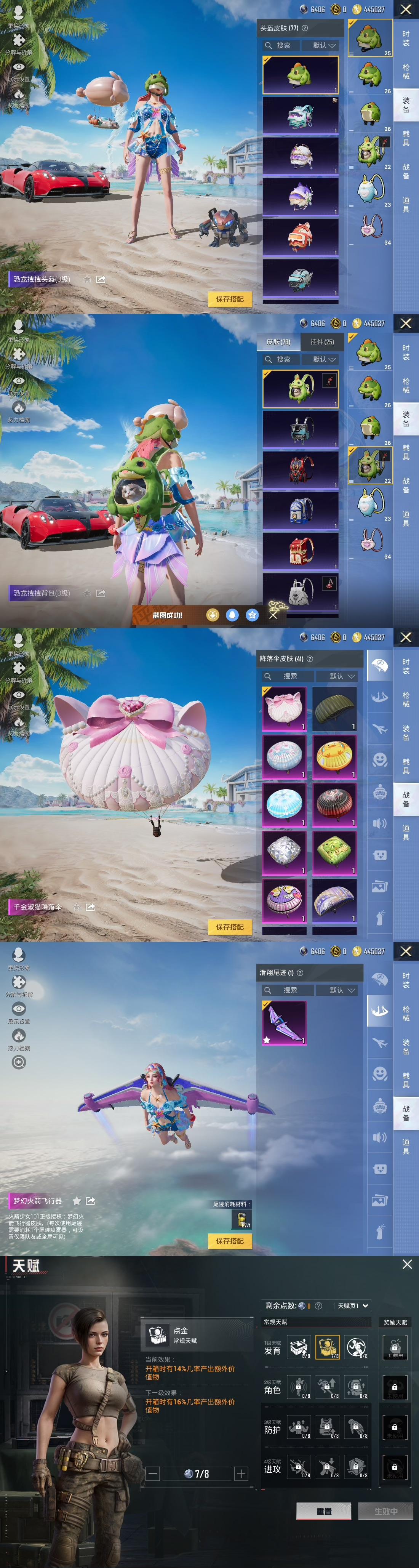The image size is (419, 1568).
Task: Select the orange goggles helmet skin
Action: [301, 237]
